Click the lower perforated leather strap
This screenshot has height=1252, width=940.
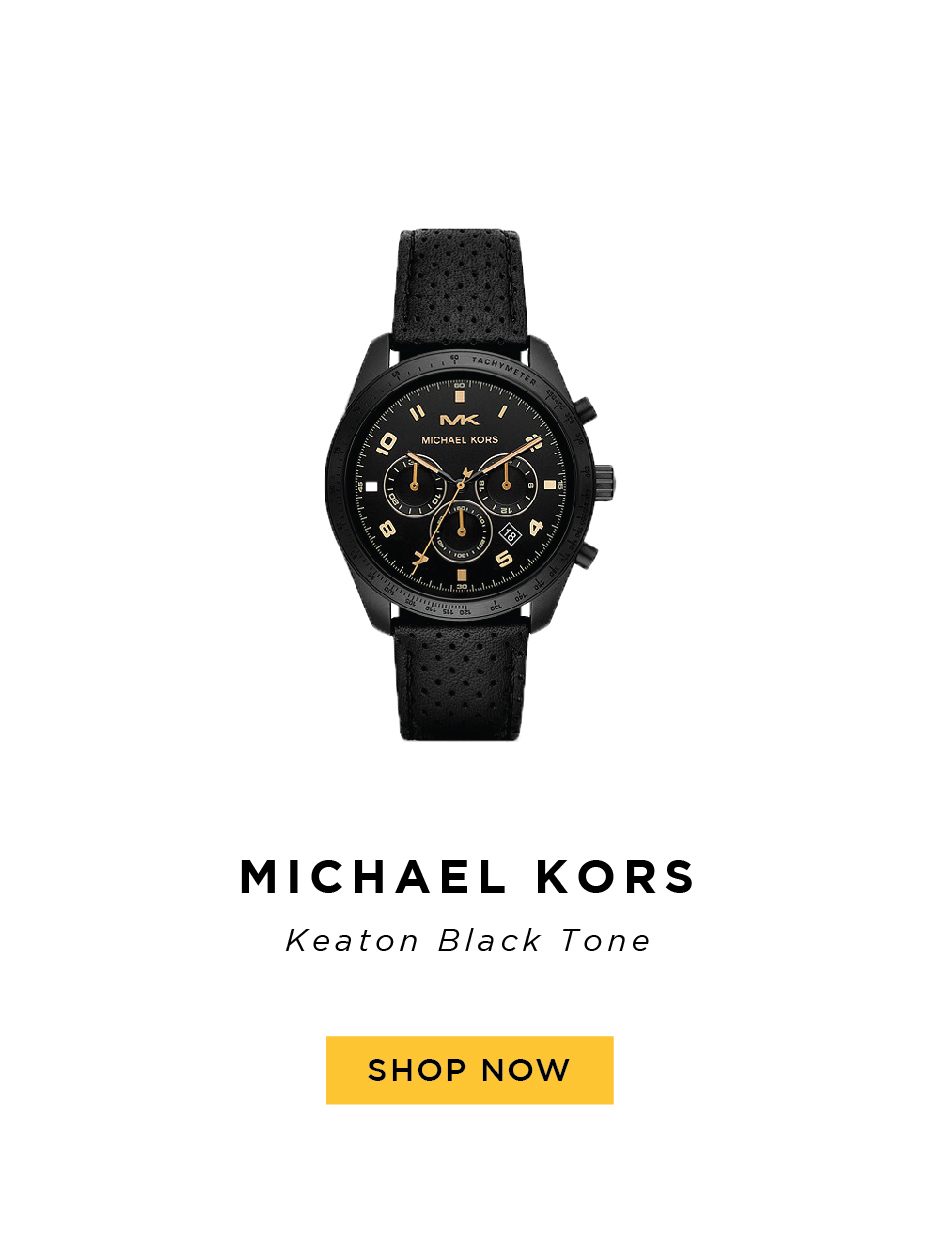(x=461, y=682)
